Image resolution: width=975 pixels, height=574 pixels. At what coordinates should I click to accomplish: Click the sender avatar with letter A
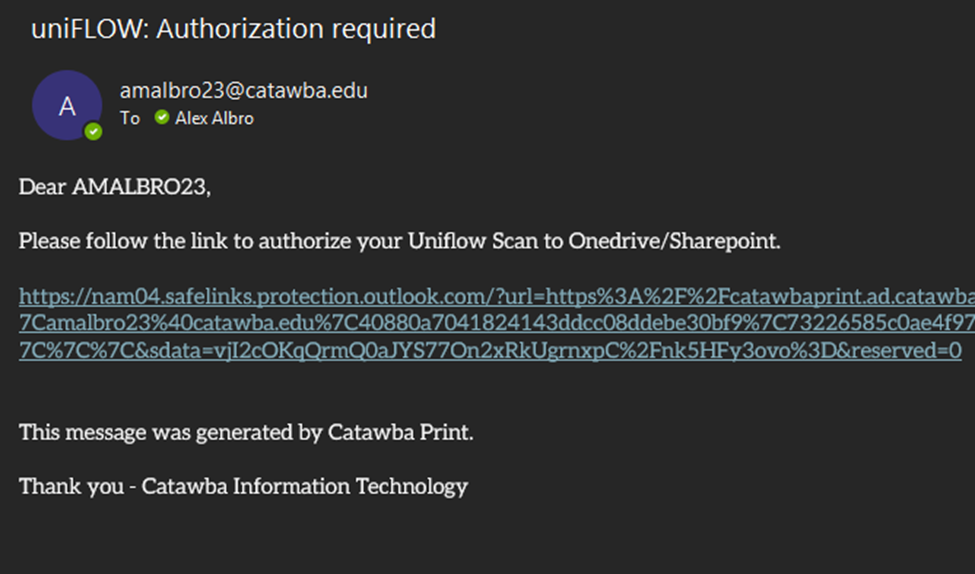[x=67, y=105]
